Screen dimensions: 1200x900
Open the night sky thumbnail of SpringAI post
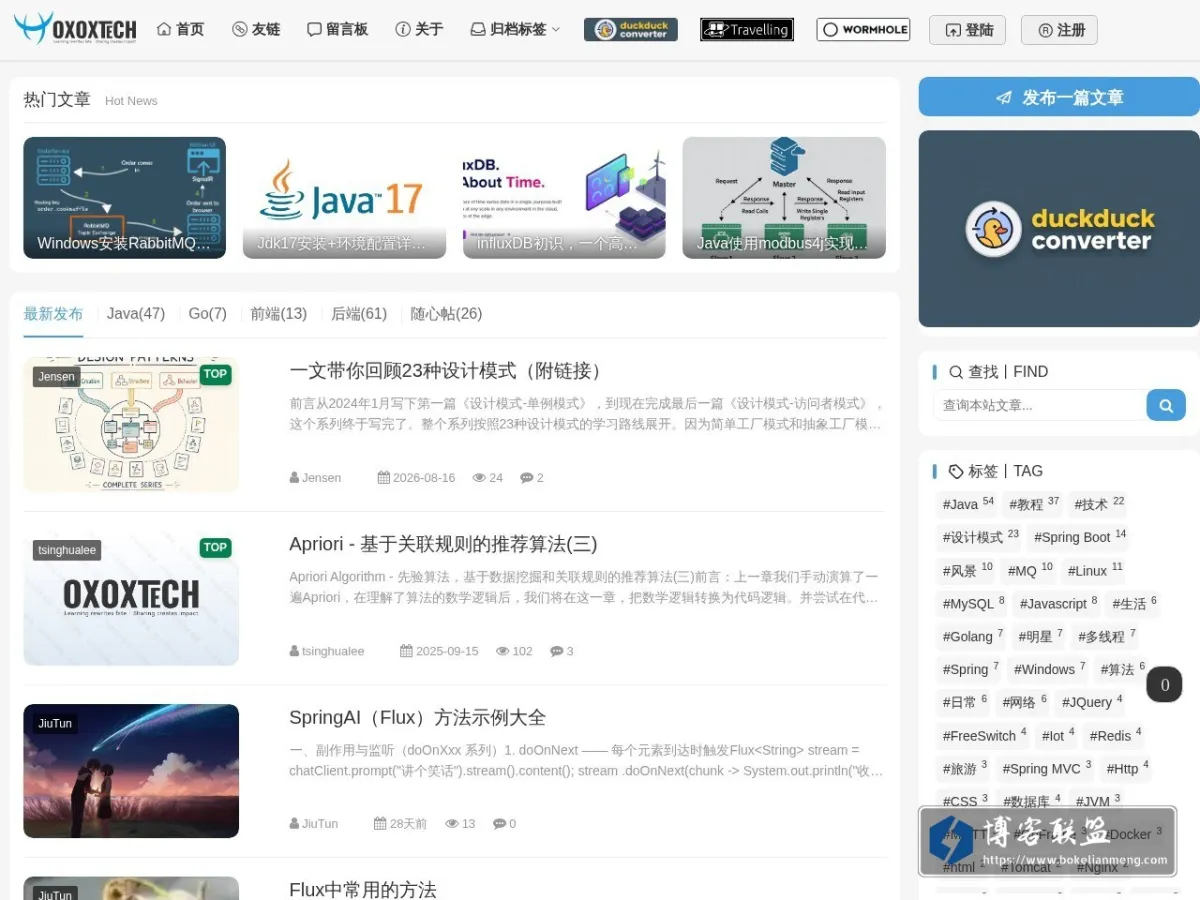[x=131, y=771]
